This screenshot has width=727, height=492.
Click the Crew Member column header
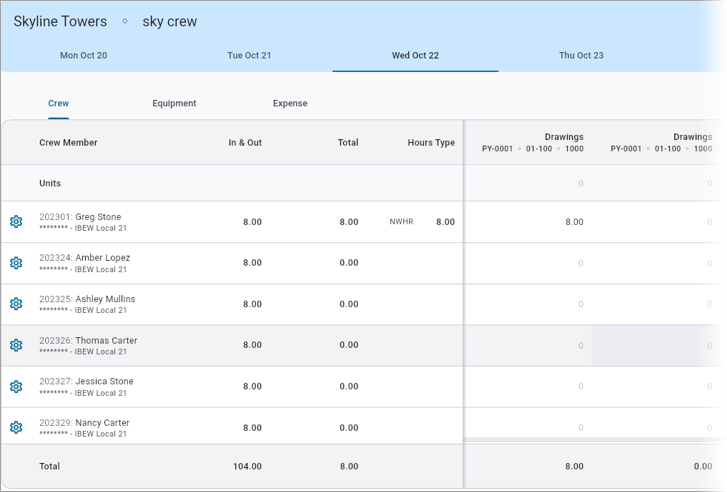pyautogui.click(x=68, y=142)
